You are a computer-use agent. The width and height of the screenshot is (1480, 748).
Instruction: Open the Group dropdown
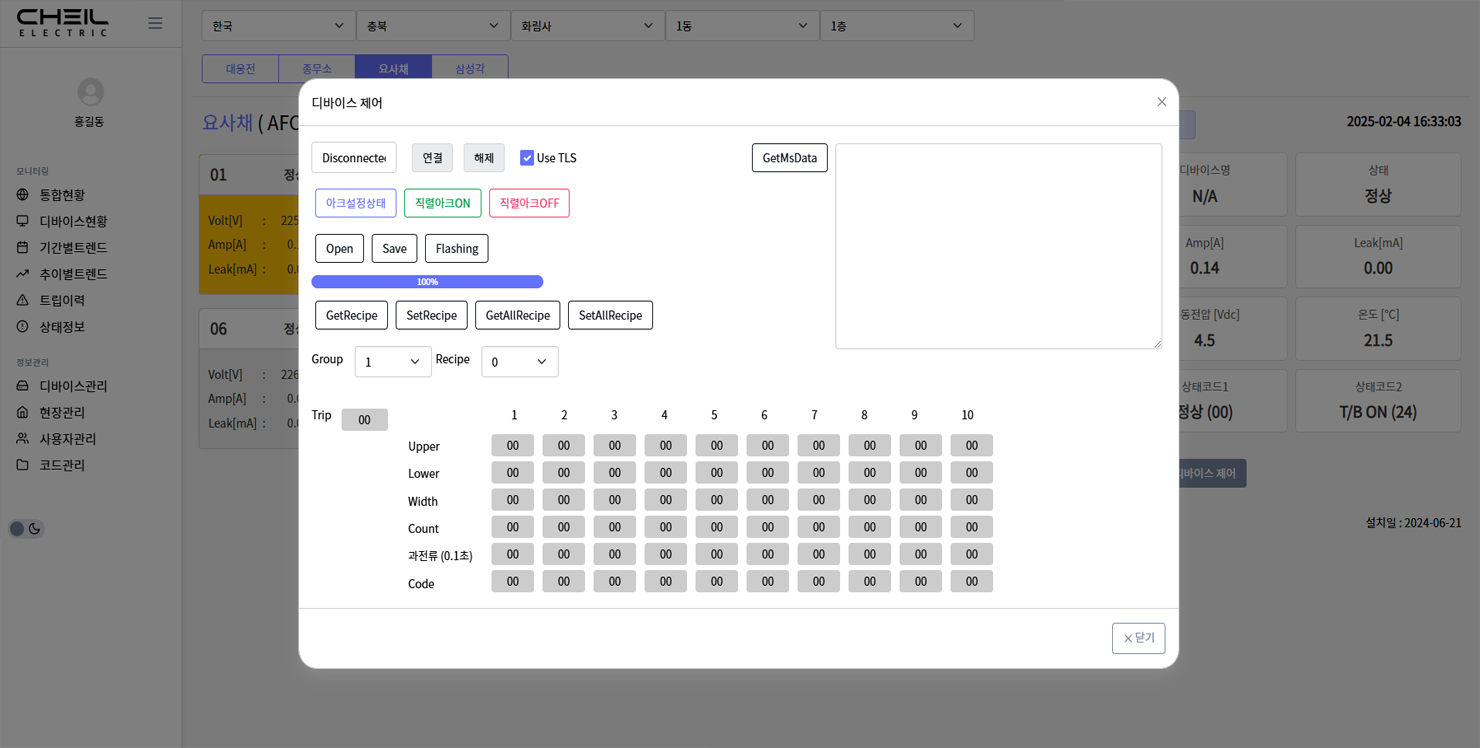393,362
